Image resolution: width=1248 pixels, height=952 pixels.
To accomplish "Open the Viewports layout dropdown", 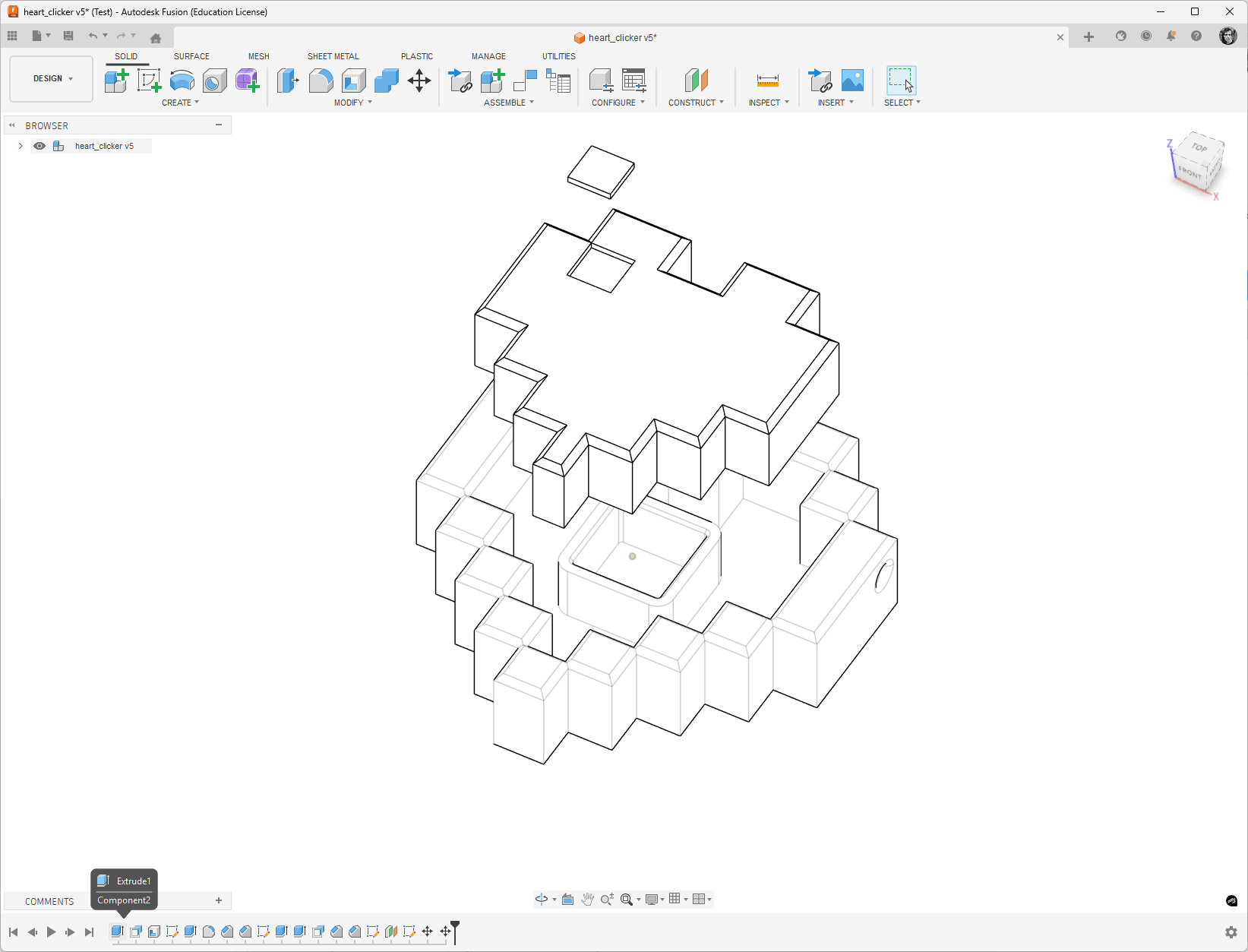I will click(702, 899).
